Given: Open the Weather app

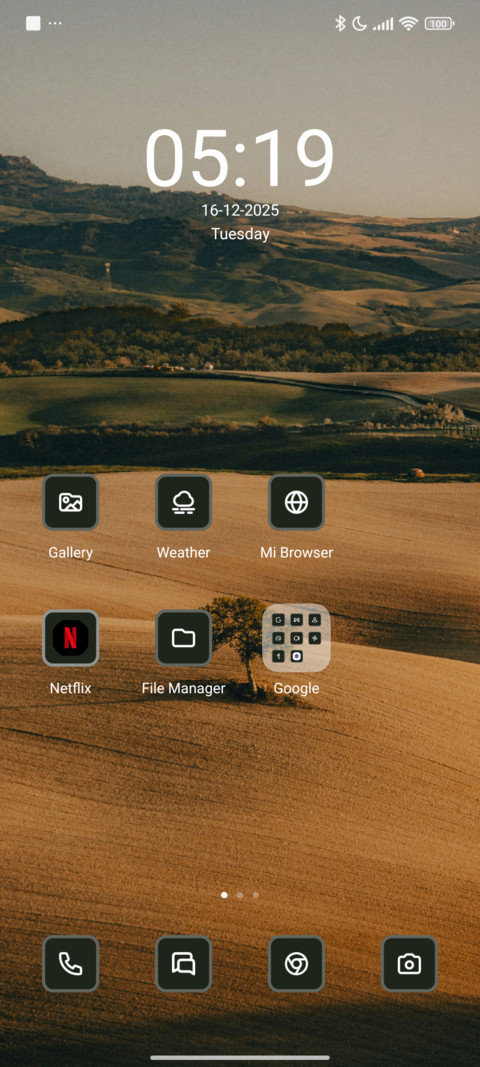Looking at the screenshot, I should pos(184,502).
